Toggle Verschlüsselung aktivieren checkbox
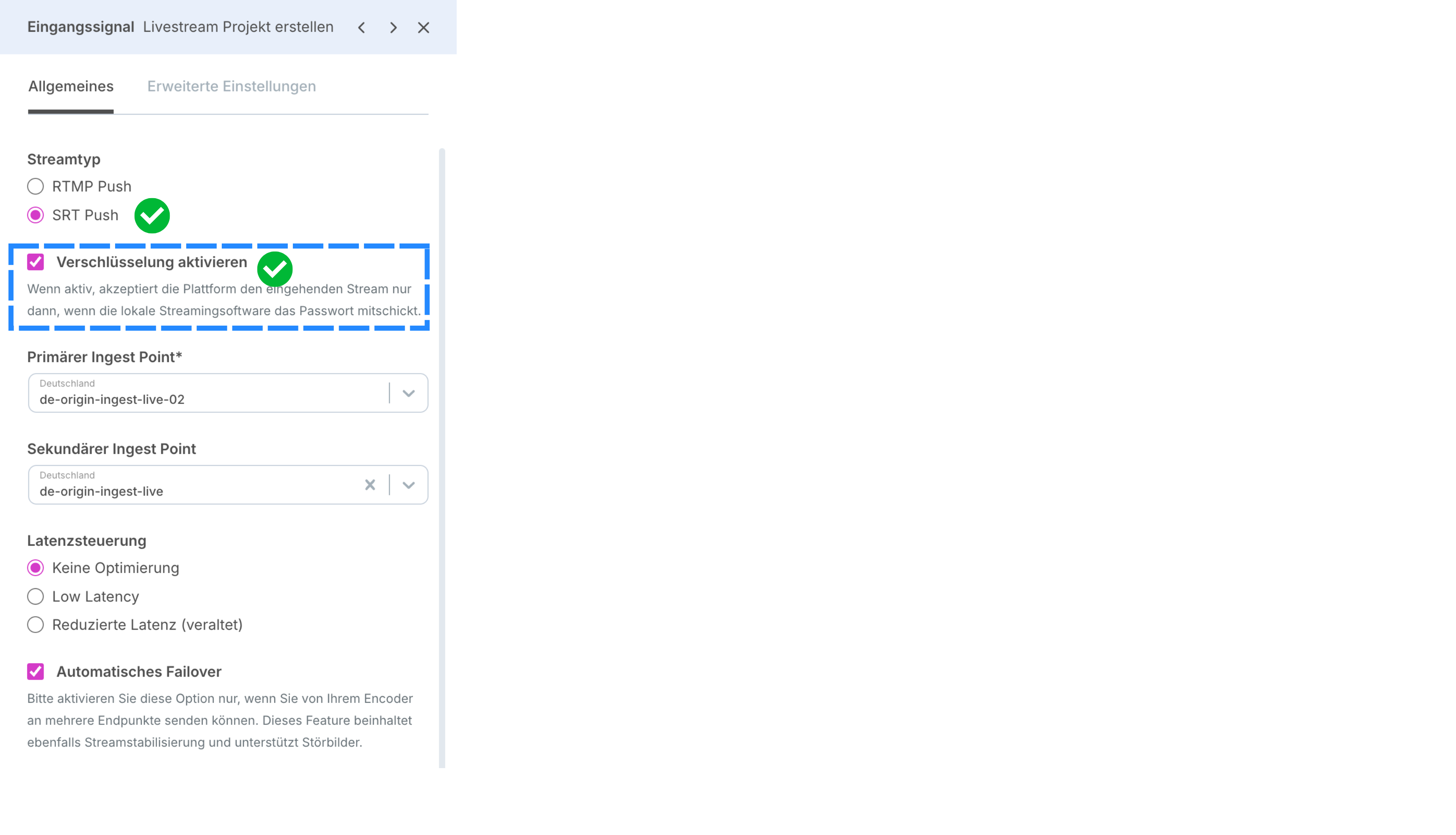 [36, 262]
